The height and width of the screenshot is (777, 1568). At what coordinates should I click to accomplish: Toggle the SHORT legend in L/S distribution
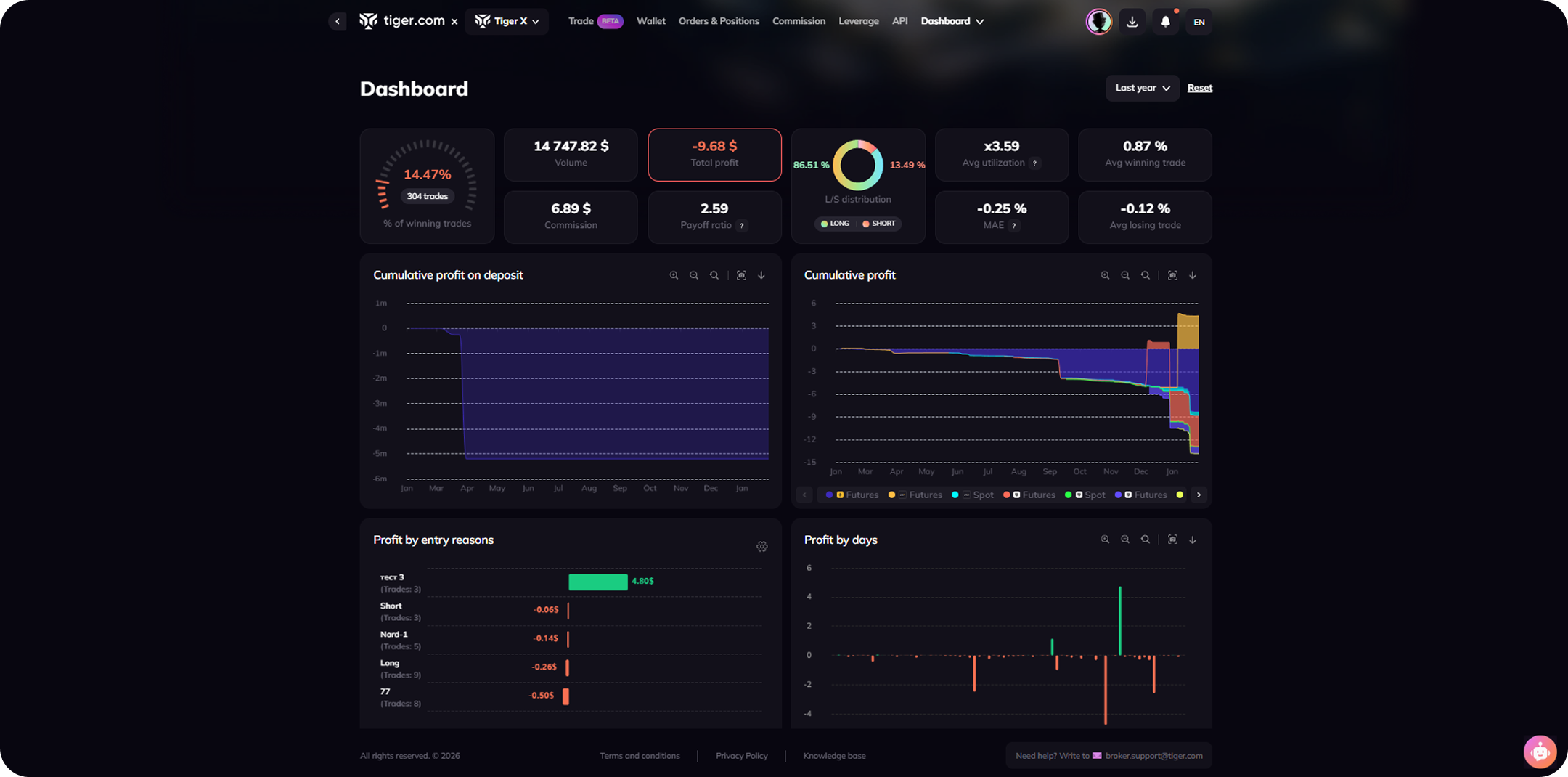point(878,224)
